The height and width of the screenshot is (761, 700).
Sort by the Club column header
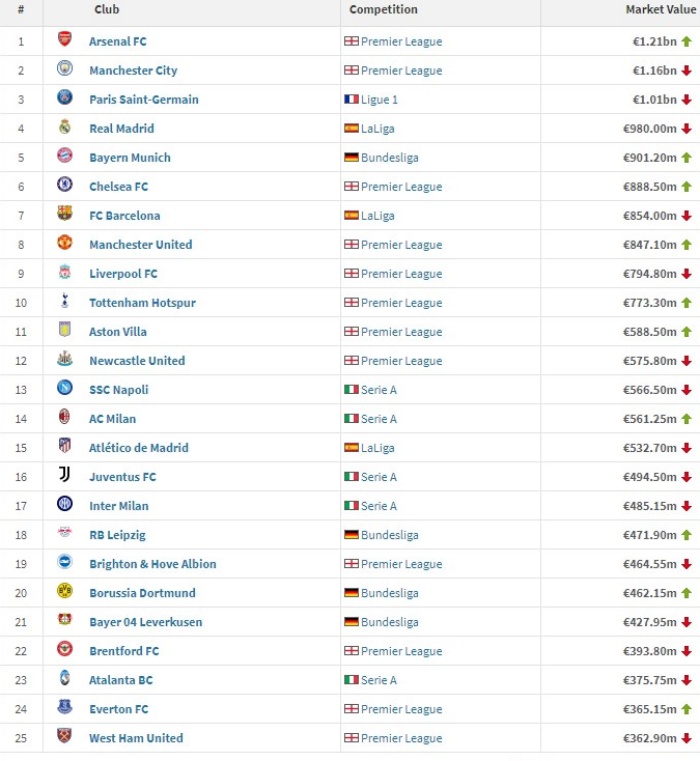pos(107,10)
